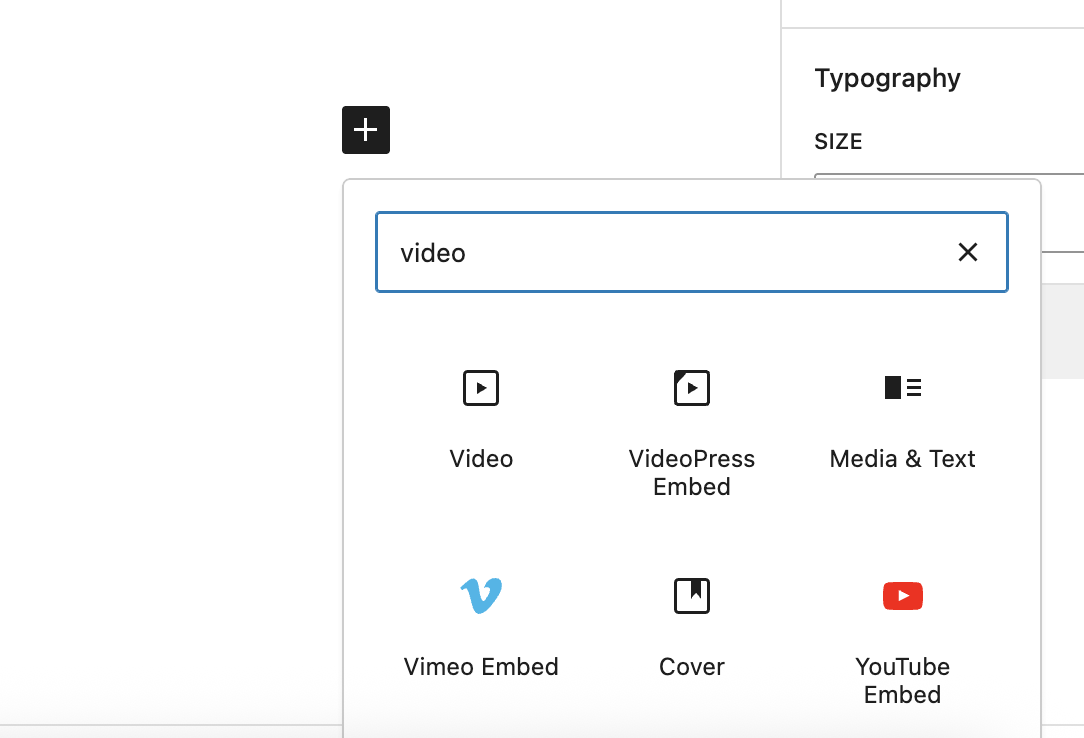Click the Media & Text layout icon
This screenshot has height=738, width=1084.
click(902, 388)
